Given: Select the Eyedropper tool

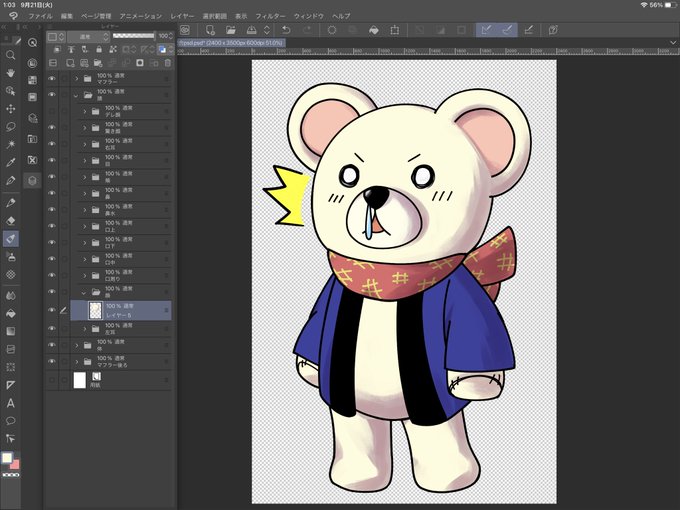Looking at the screenshot, I should coord(10,162).
